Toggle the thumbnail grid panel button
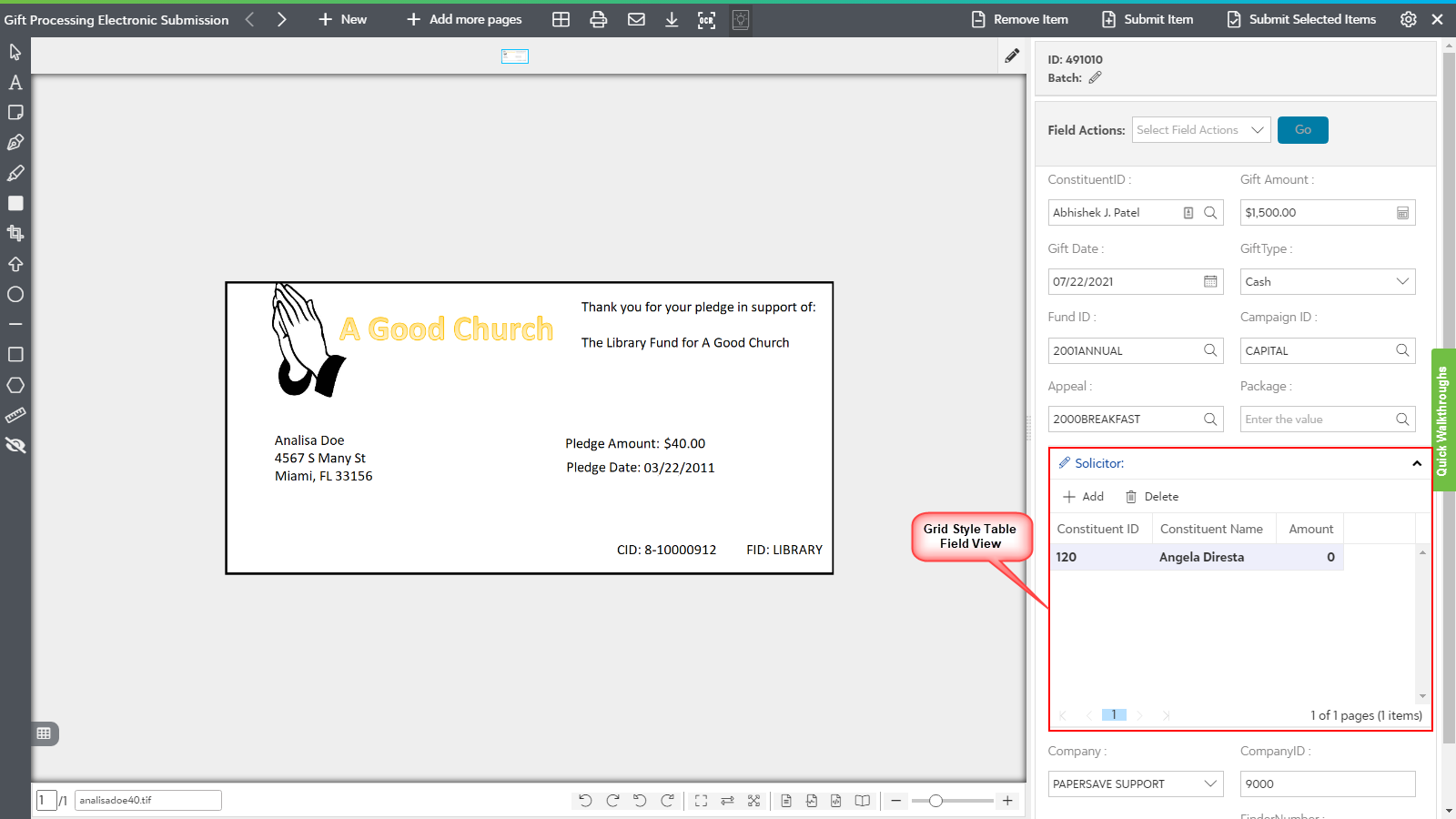The image size is (1456, 819). tap(44, 733)
